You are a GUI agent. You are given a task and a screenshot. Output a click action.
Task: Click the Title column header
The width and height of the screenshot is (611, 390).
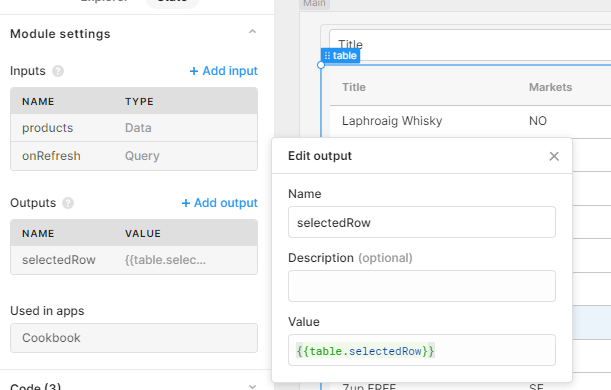click(354, 87)
